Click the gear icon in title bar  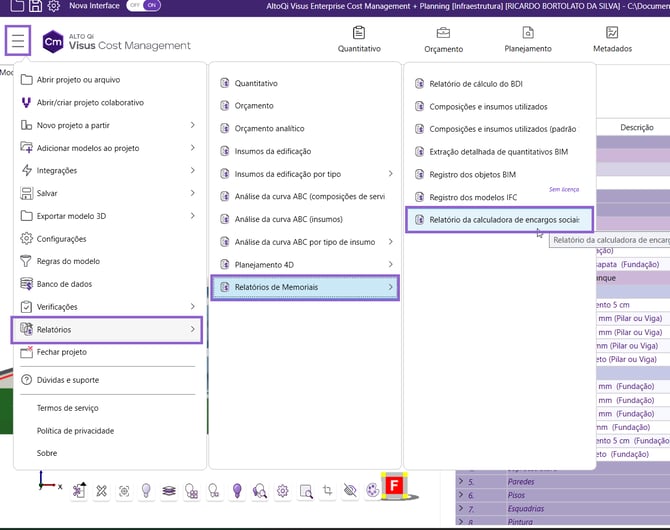pyautogui.click(x=54, y=6)
